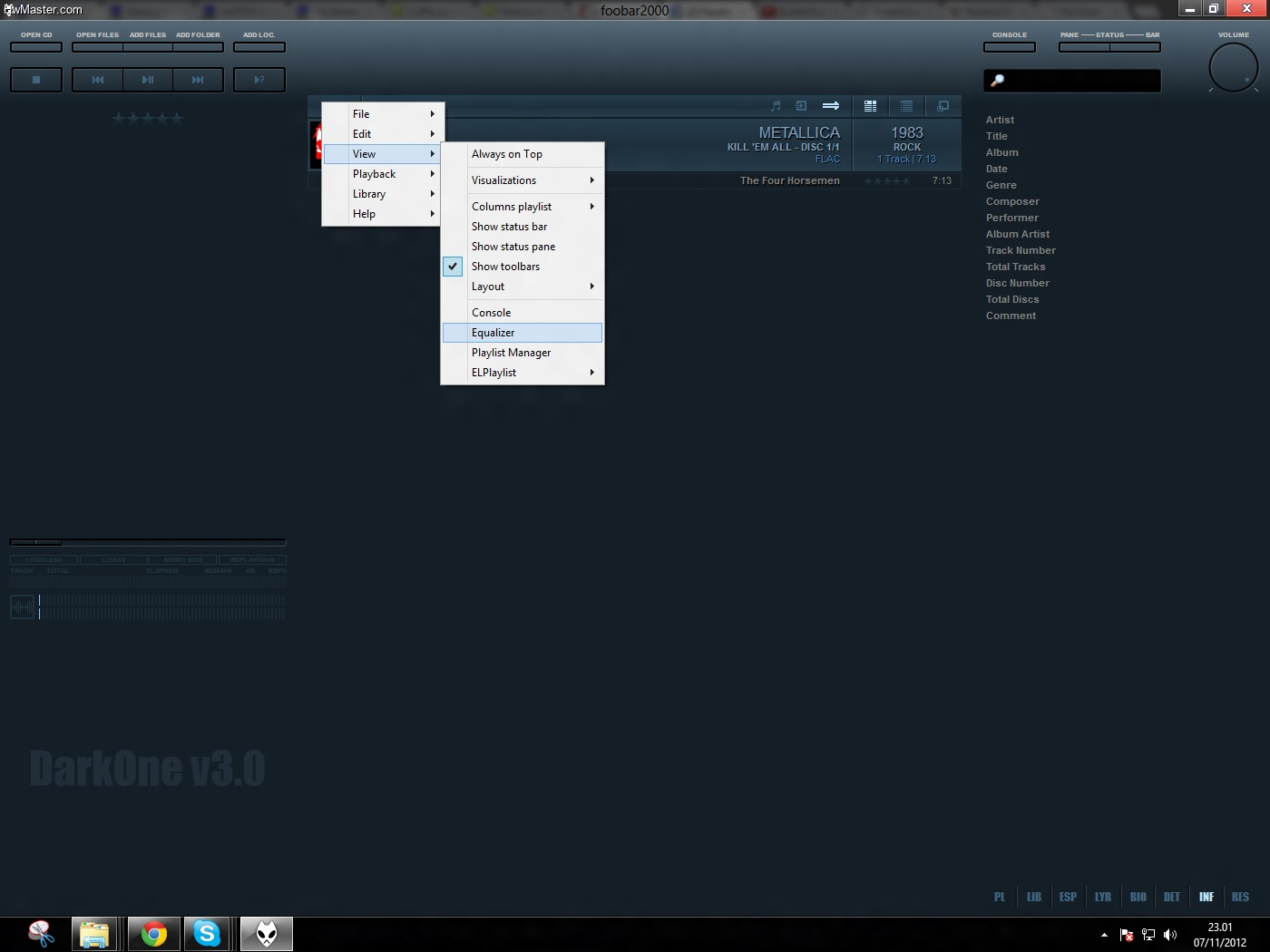Viewport: 1270px width, 952px height.
Task: Click the seek bar above LOSSLESS indicators
Action: pos(148,542)
